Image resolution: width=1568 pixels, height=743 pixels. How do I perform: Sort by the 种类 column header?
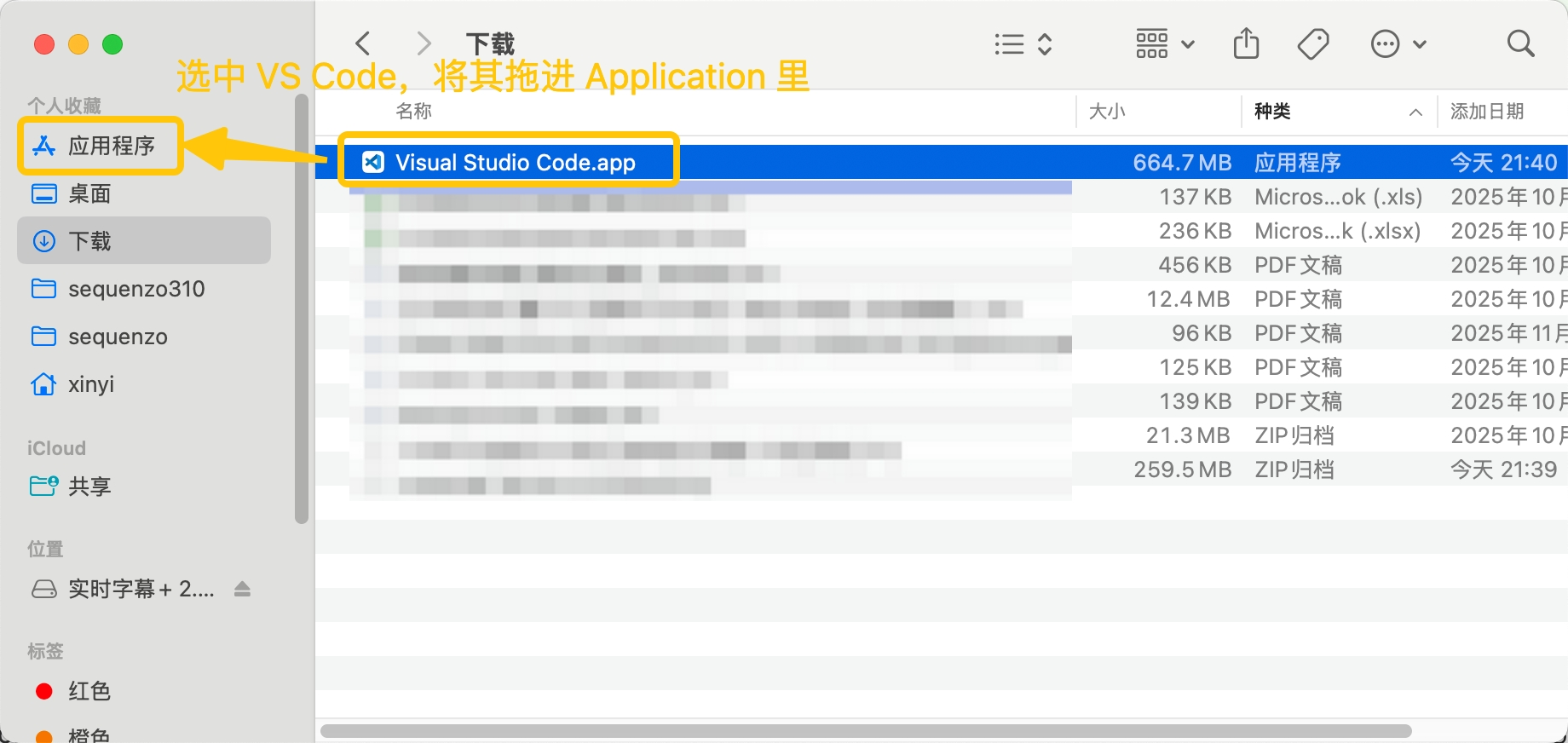tap(1272, 112)
